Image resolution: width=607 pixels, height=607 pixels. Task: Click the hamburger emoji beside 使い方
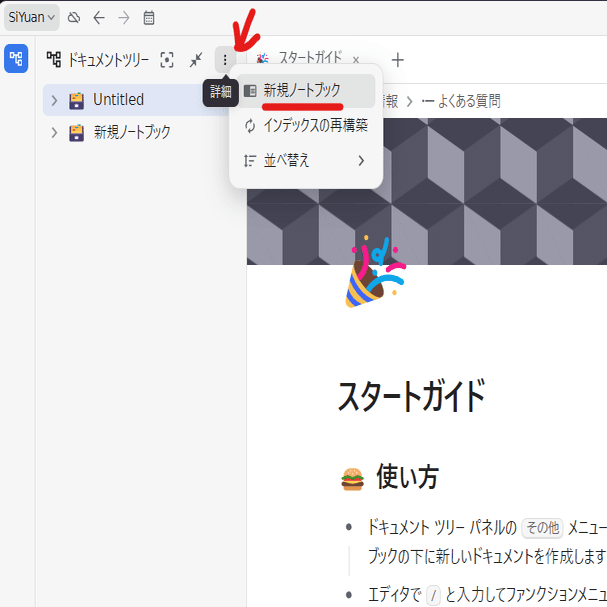tap(352, 479)
